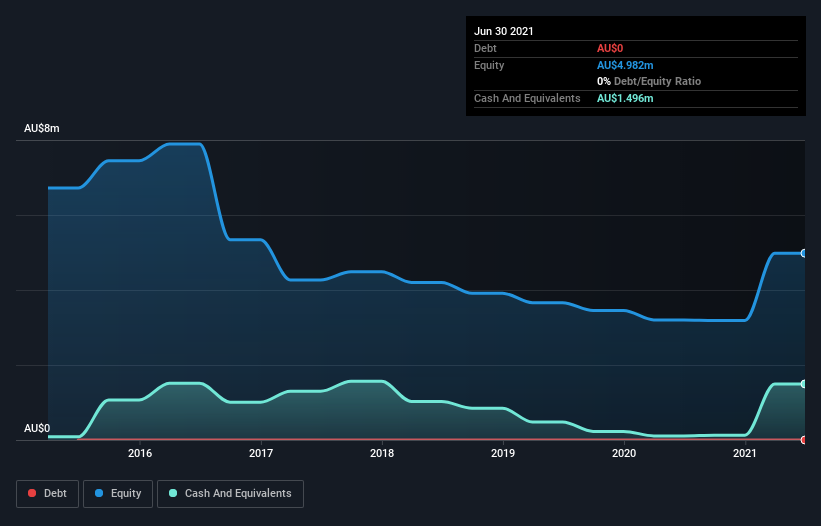The height and width of the screenshot is (526, 821).
Task: Click the 2020 x-axis label
Action: click(624, 453)
